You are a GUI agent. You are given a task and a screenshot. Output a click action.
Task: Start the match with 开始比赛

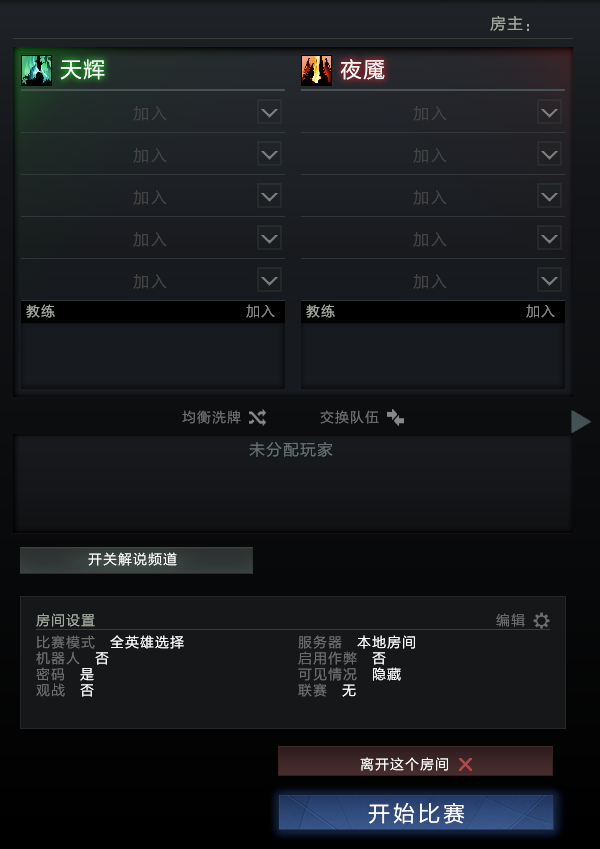pos(416,813)
